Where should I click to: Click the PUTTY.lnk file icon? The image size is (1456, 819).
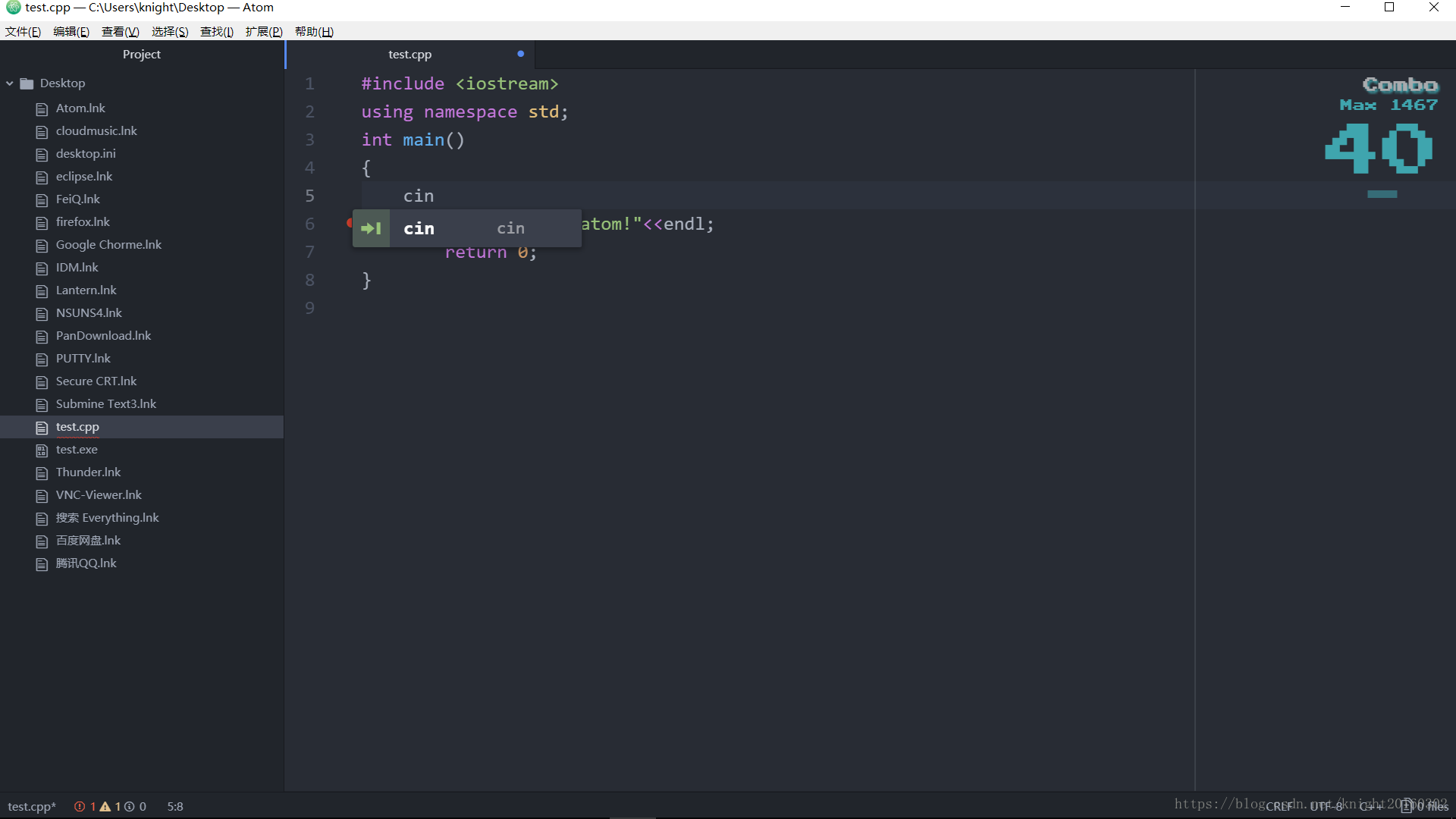pyautogui.click(x=42, y=359)
